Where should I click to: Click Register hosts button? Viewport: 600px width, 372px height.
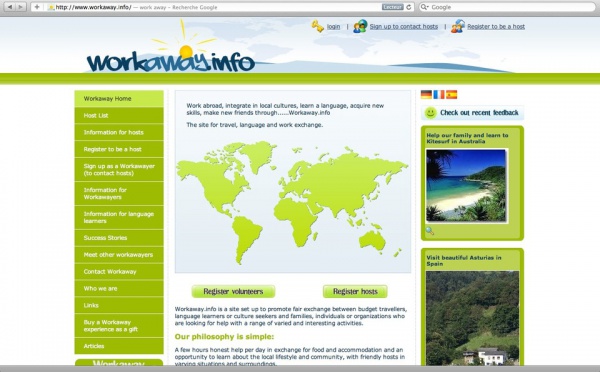point(355,291)
